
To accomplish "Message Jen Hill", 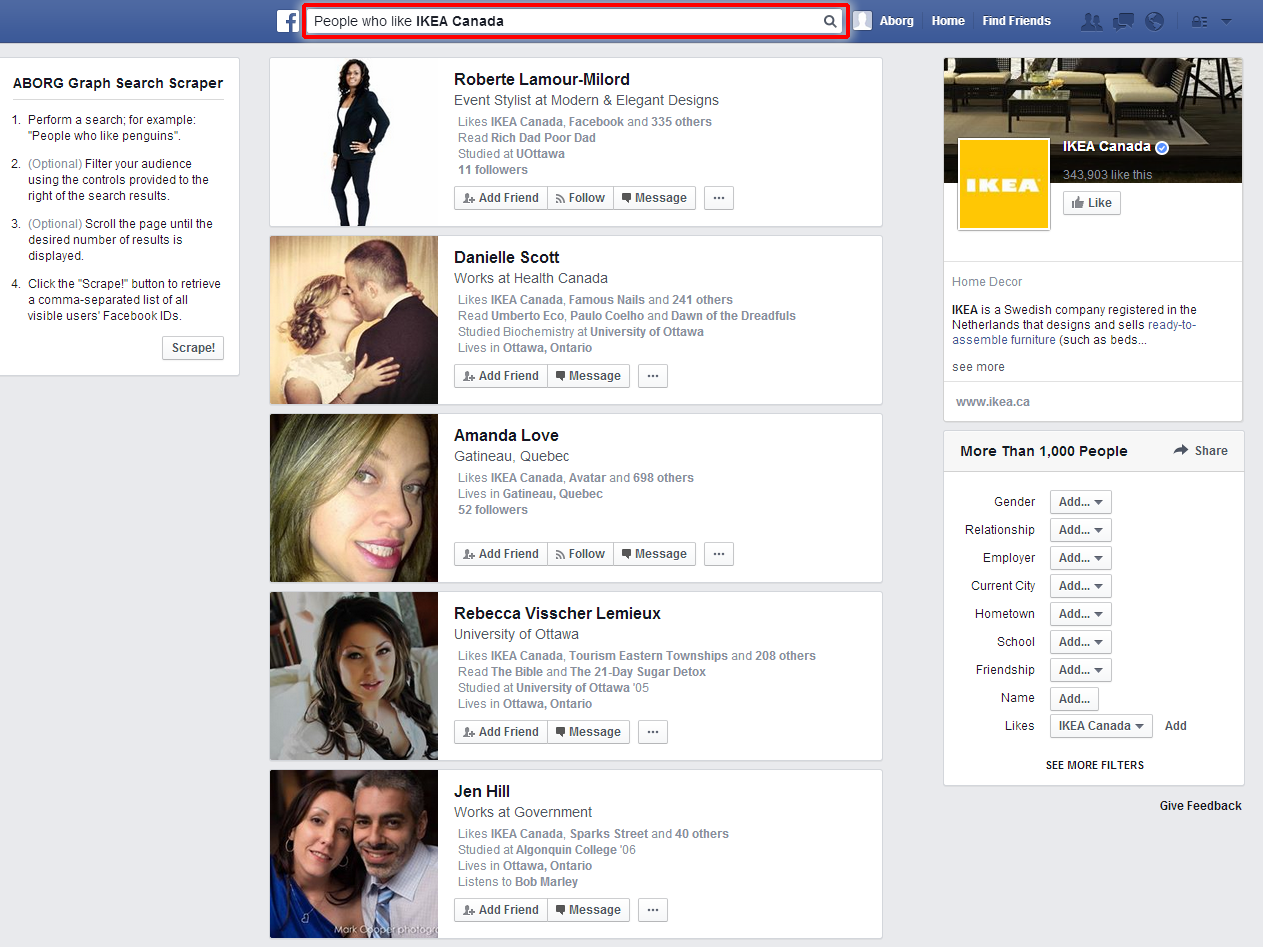I will [x=588, y=910].
